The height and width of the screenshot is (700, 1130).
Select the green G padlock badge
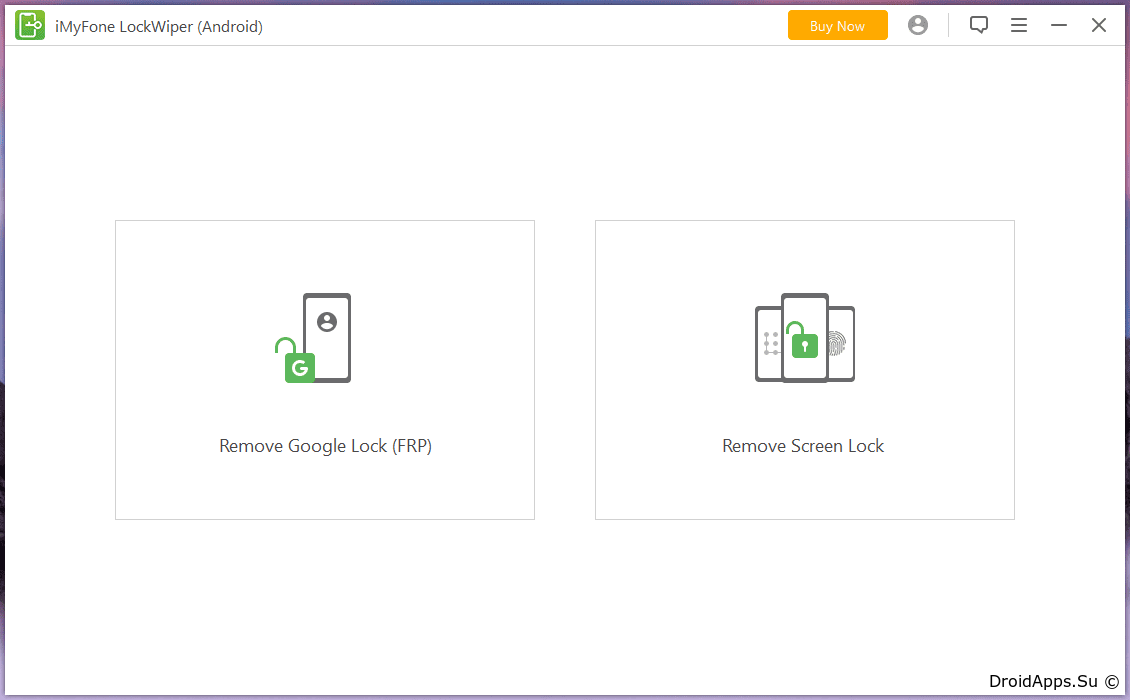(x=300, y=368)
